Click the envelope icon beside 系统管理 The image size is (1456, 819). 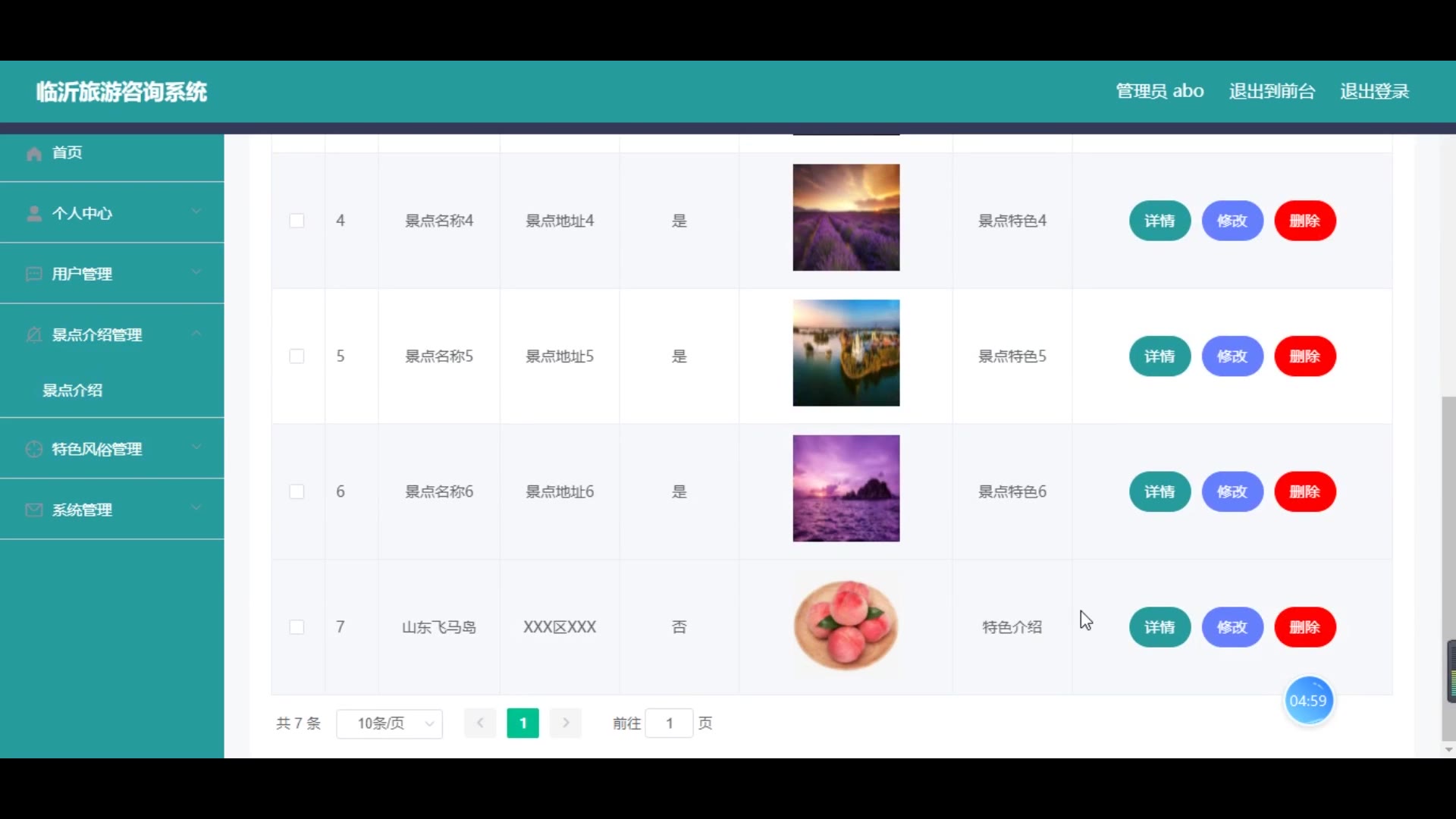point(34,510)
